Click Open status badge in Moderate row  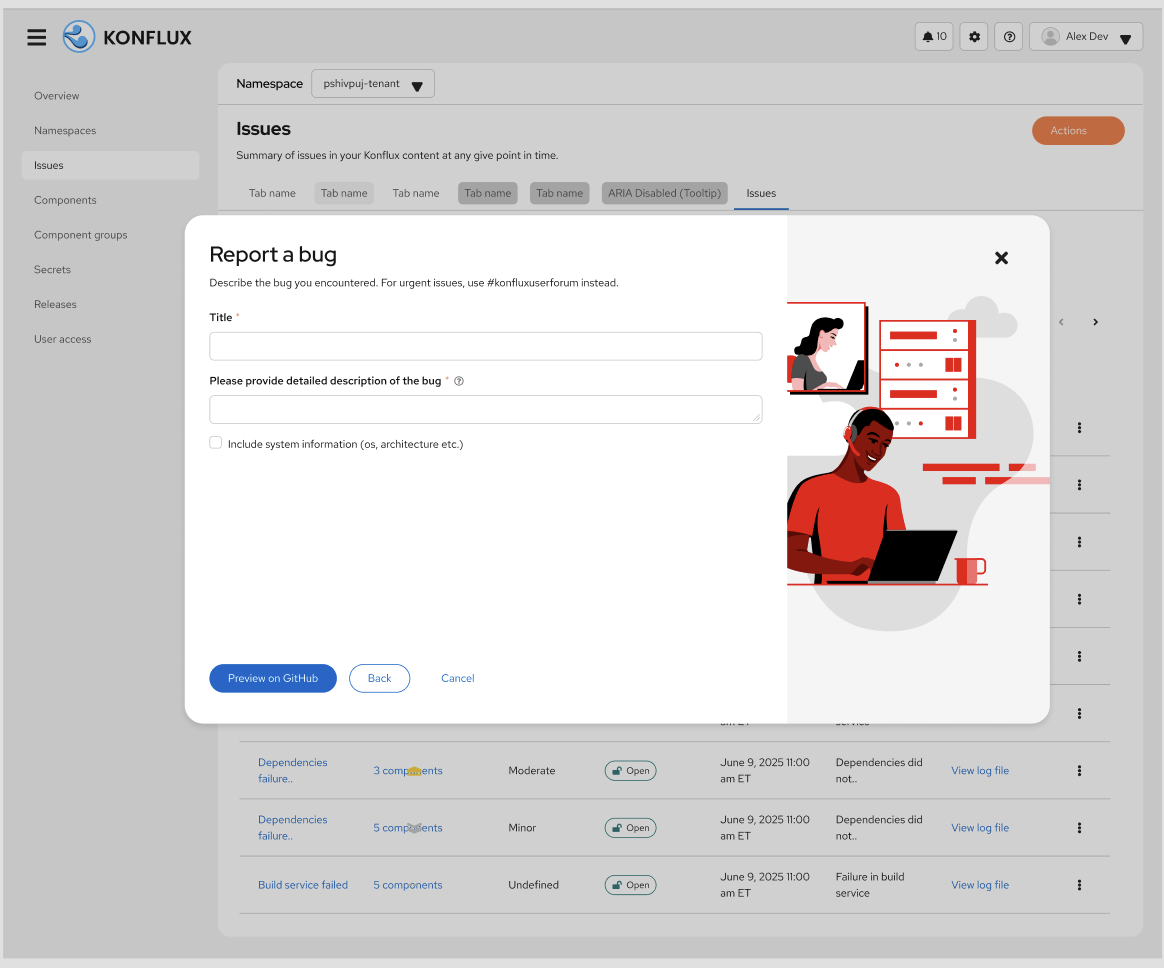(x=630, y=771)
